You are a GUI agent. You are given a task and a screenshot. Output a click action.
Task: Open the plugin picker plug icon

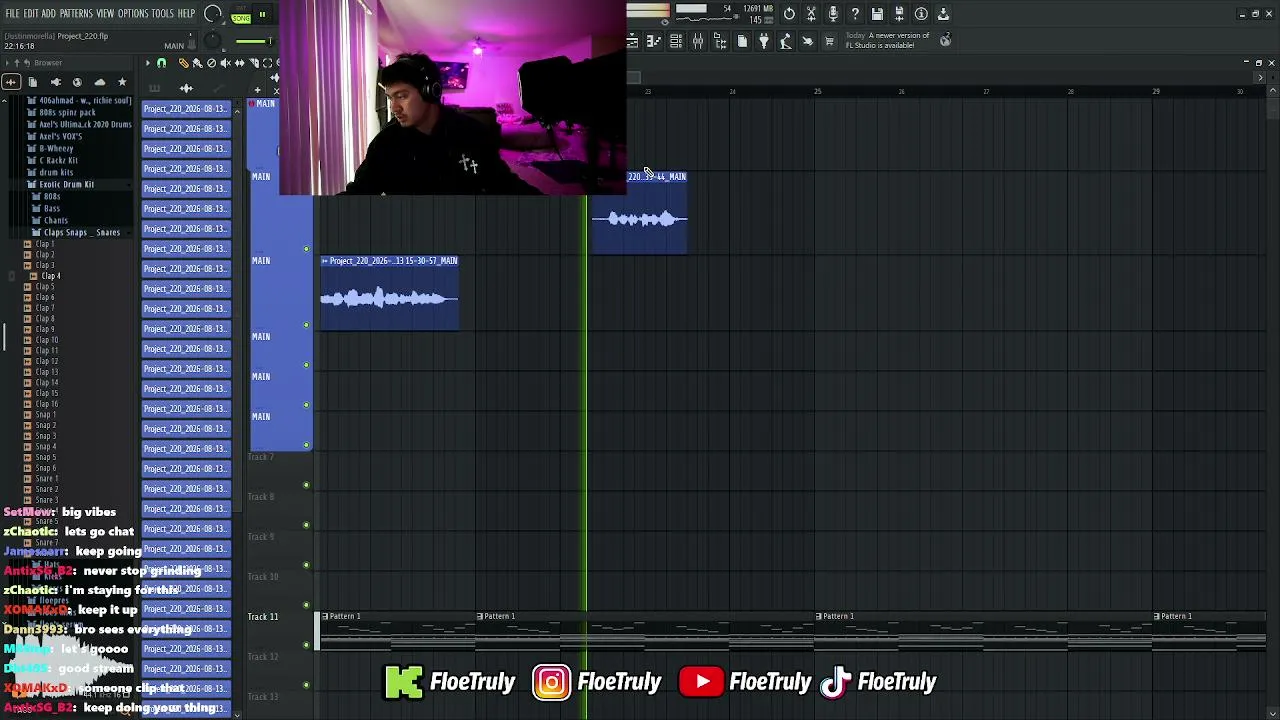764,41
